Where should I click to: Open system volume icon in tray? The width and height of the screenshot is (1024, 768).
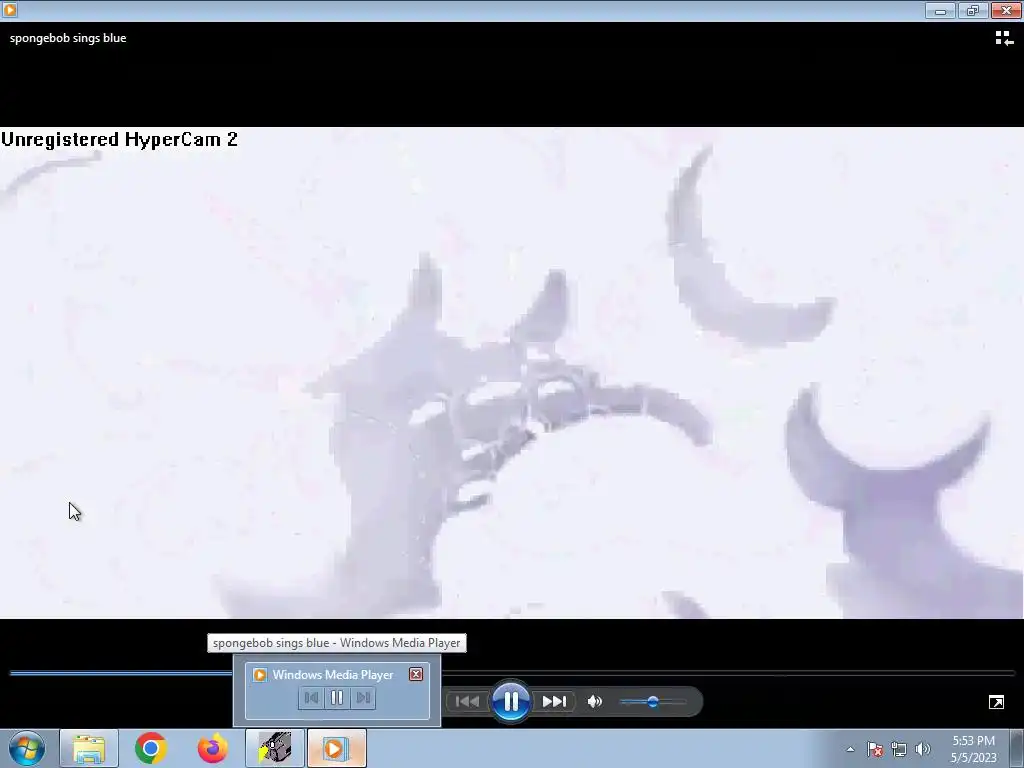click(922, 749)
